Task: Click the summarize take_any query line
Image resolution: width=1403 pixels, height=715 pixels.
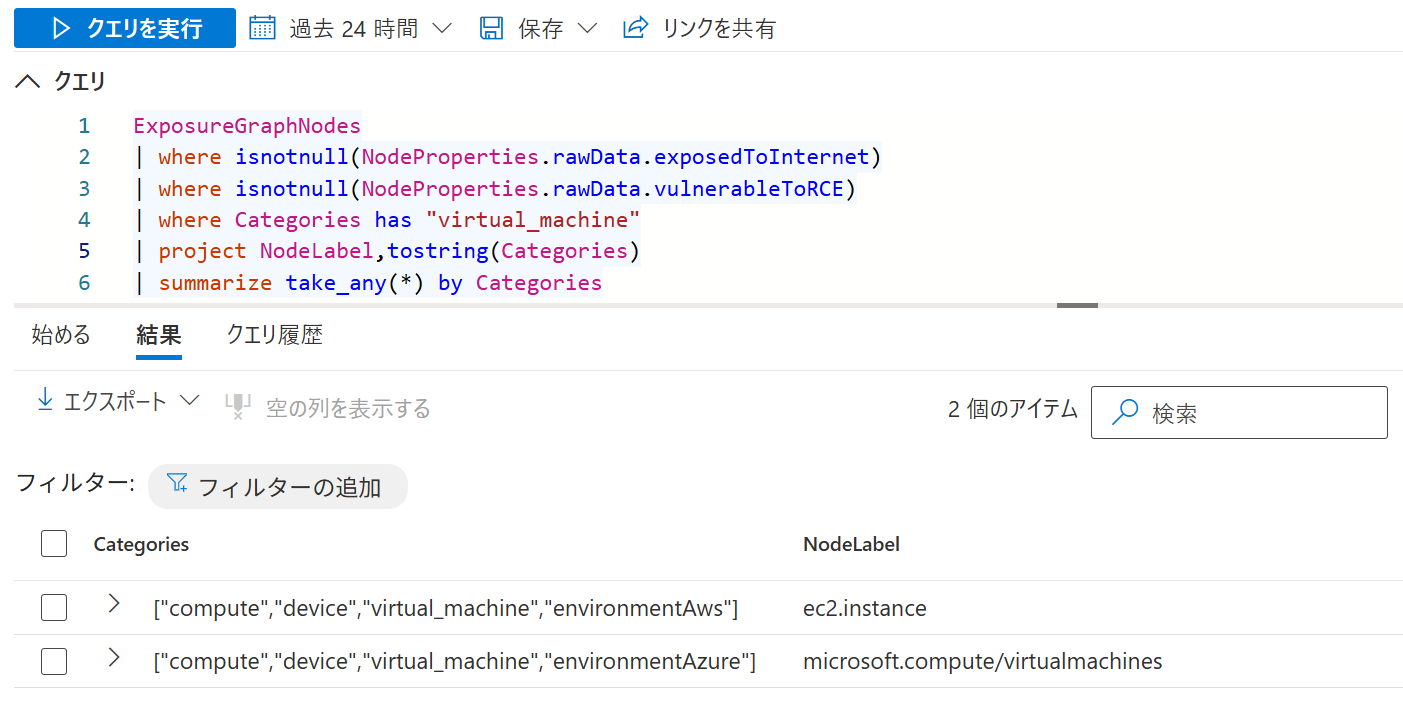Action: [368, 283]
